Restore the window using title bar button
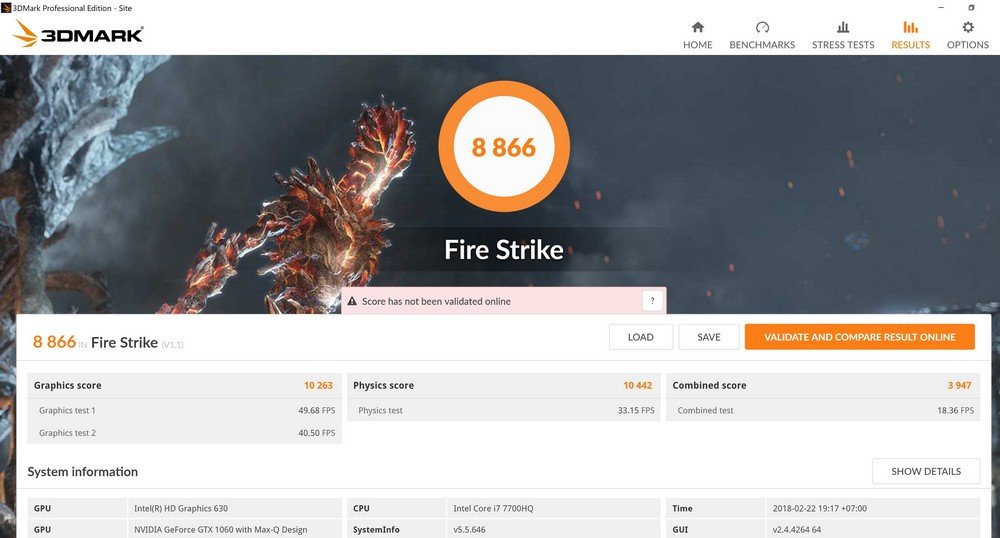Viewport: 1000px width, 538px height. [x=971, y=7]
